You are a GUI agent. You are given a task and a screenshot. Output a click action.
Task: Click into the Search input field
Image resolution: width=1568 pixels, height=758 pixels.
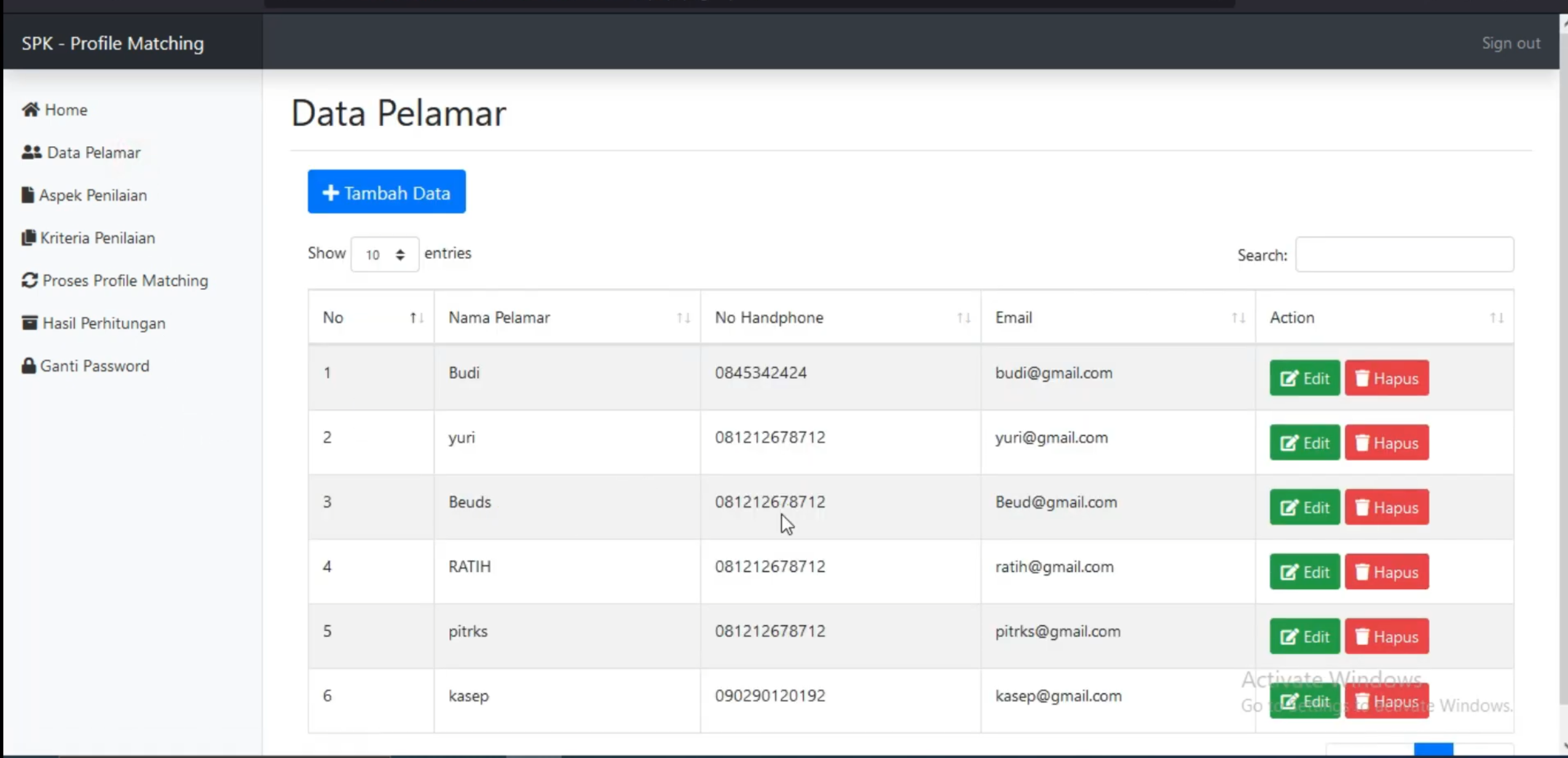[x=1405, y=254]
